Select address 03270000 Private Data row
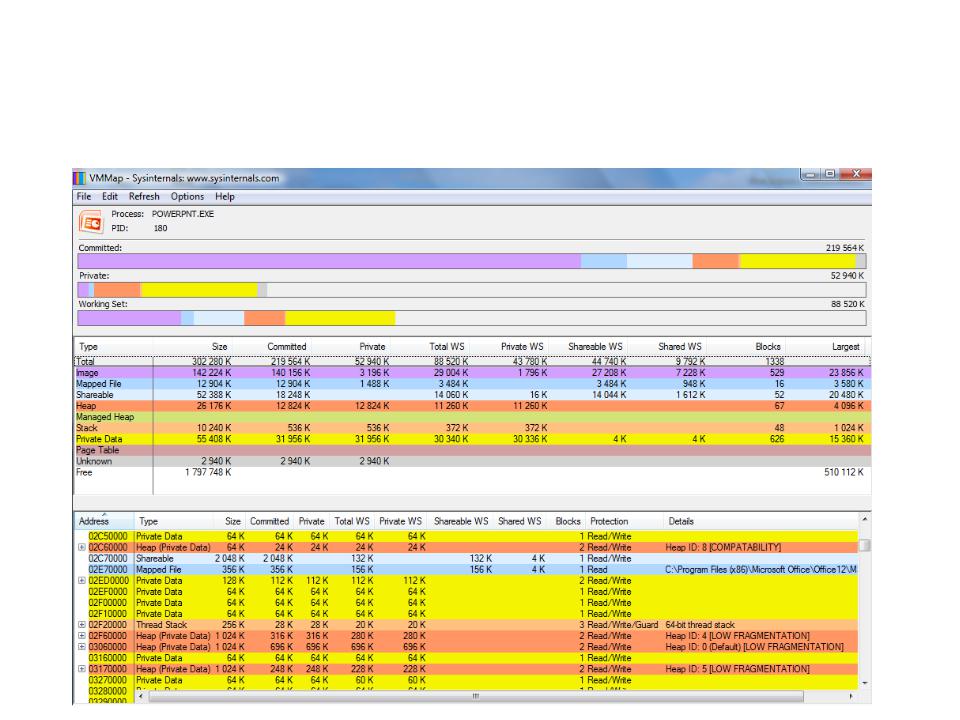960x720 pixels. tap(466, 680)
